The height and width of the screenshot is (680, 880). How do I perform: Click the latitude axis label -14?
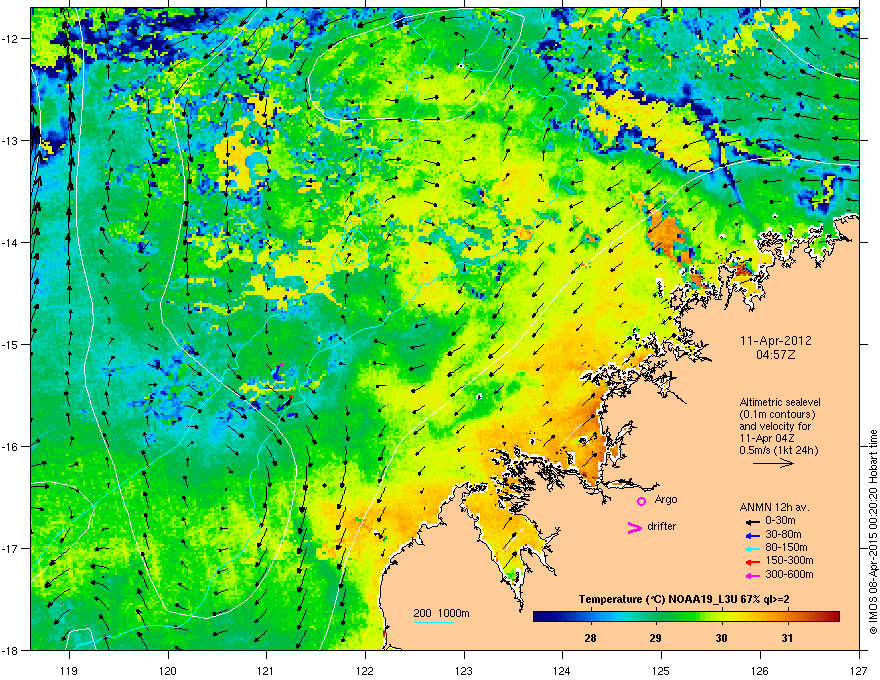(x=10, y=242)
